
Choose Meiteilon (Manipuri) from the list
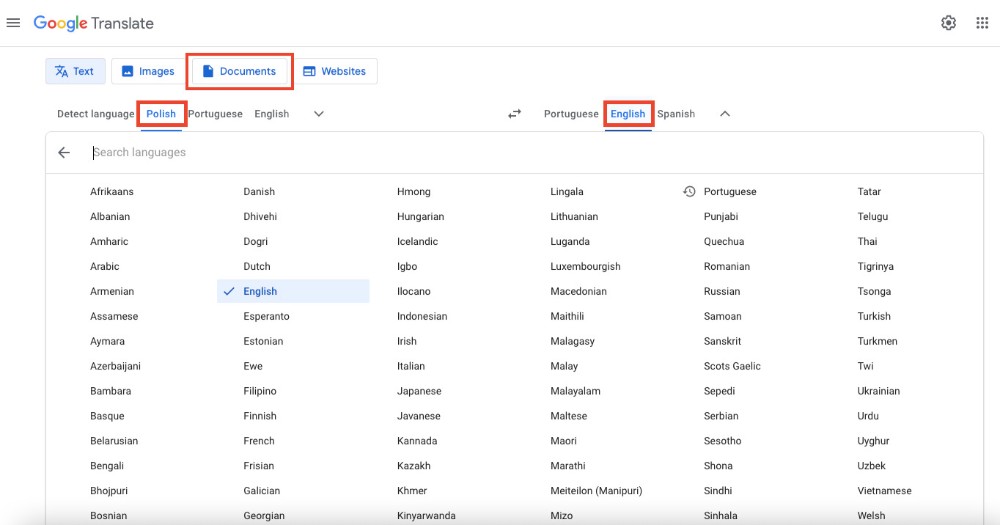[596, 491]
